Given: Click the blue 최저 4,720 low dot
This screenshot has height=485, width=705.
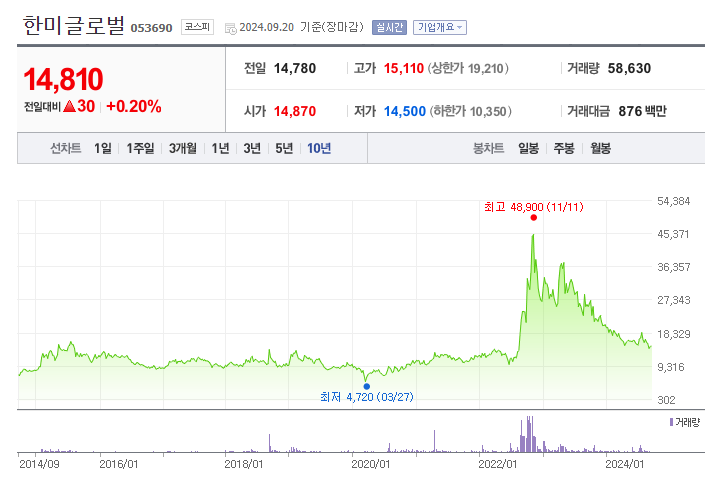Looking at the screenshot, I should [366, 386].
